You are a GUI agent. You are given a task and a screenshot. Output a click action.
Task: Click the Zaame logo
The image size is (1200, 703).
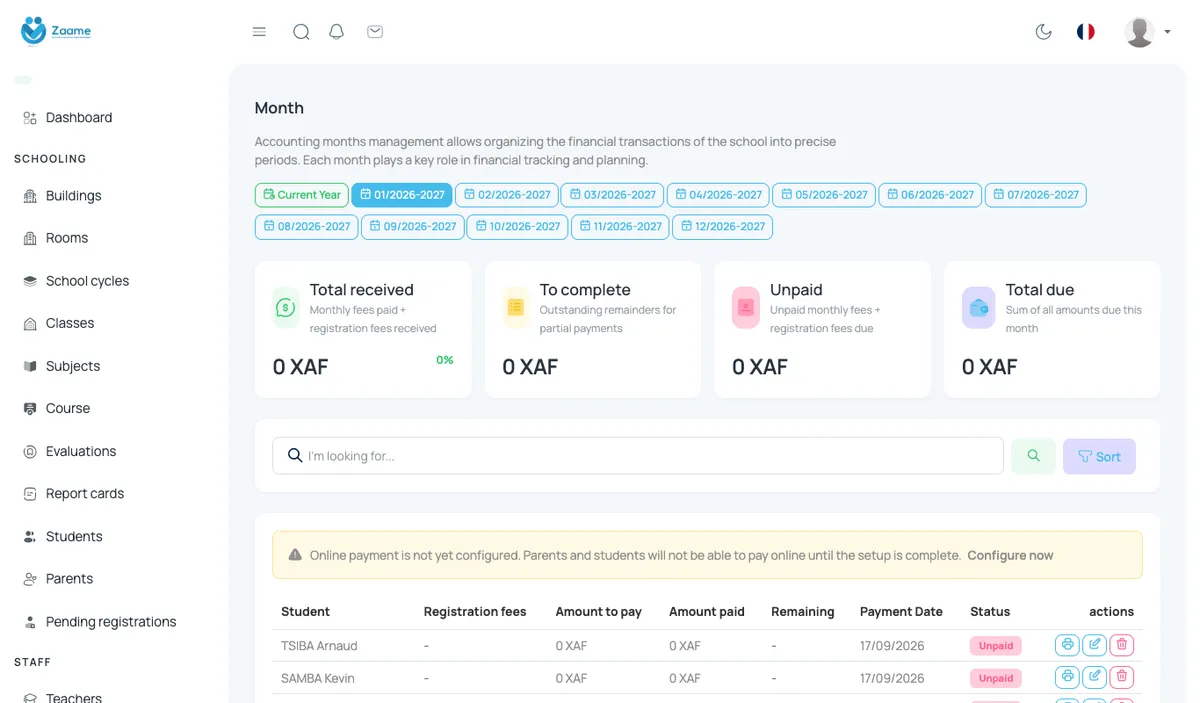56,31
